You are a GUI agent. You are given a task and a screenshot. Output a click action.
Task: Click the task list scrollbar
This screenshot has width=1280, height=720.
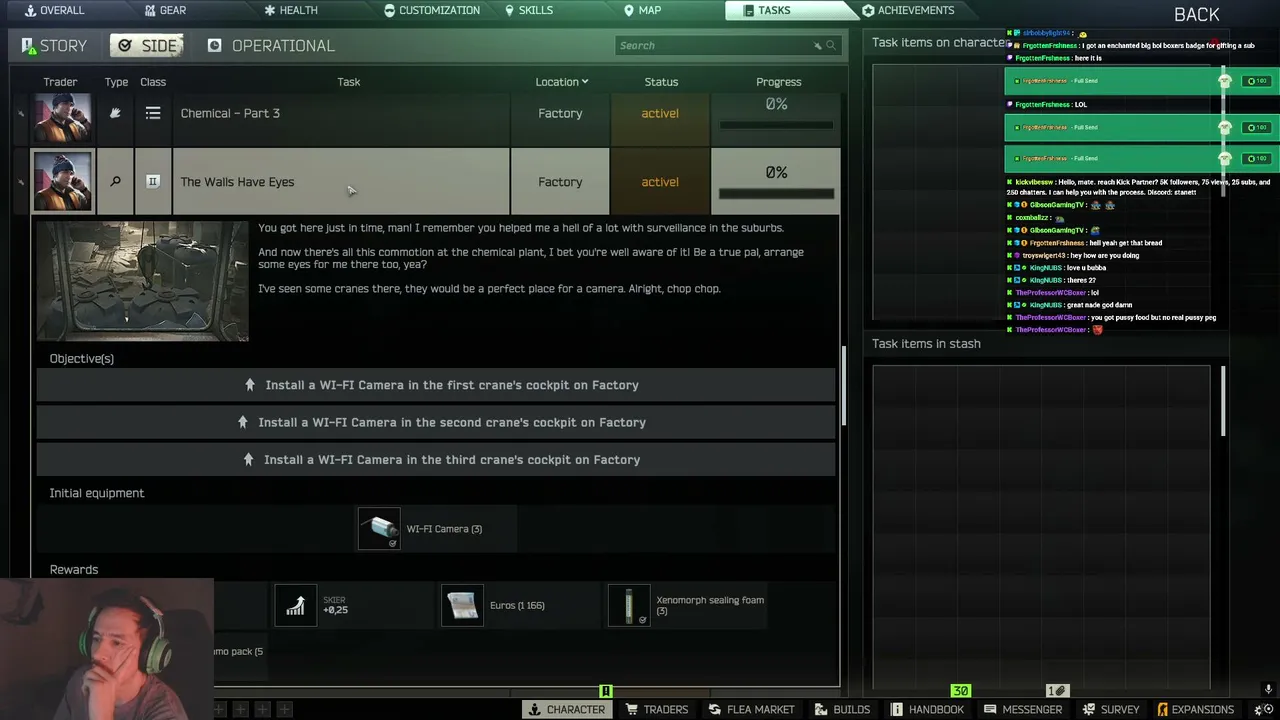pos(844,385)
